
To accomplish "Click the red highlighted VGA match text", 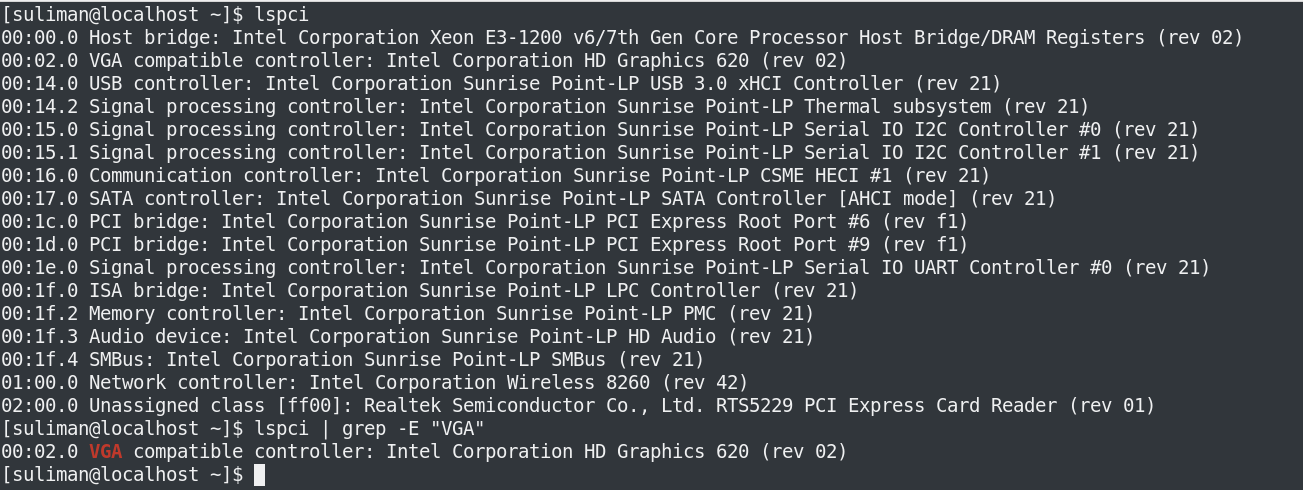I will point(106,452).
